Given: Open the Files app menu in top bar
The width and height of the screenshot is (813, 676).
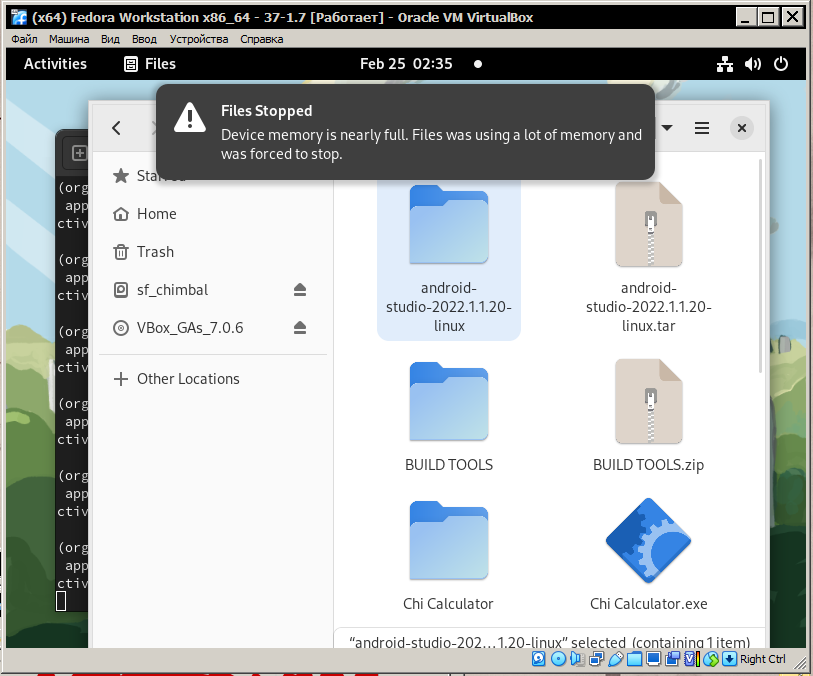Looking at the screenshot, I should pyautogui.click(x=150, y=64).
